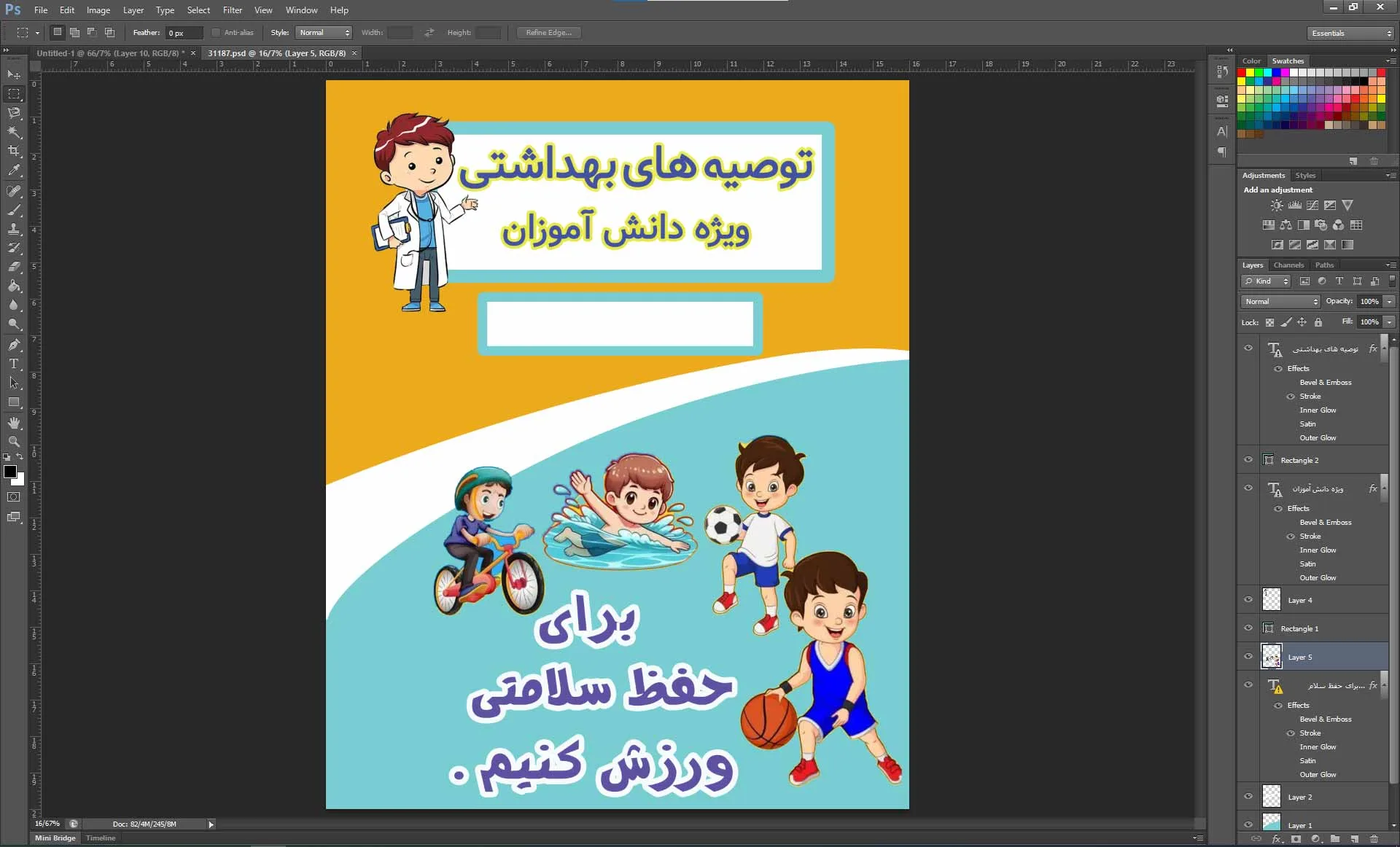Screen dimensions: 1400x847
Task: Open the Style dropdown set to Normal
Action: coord(324,33)
